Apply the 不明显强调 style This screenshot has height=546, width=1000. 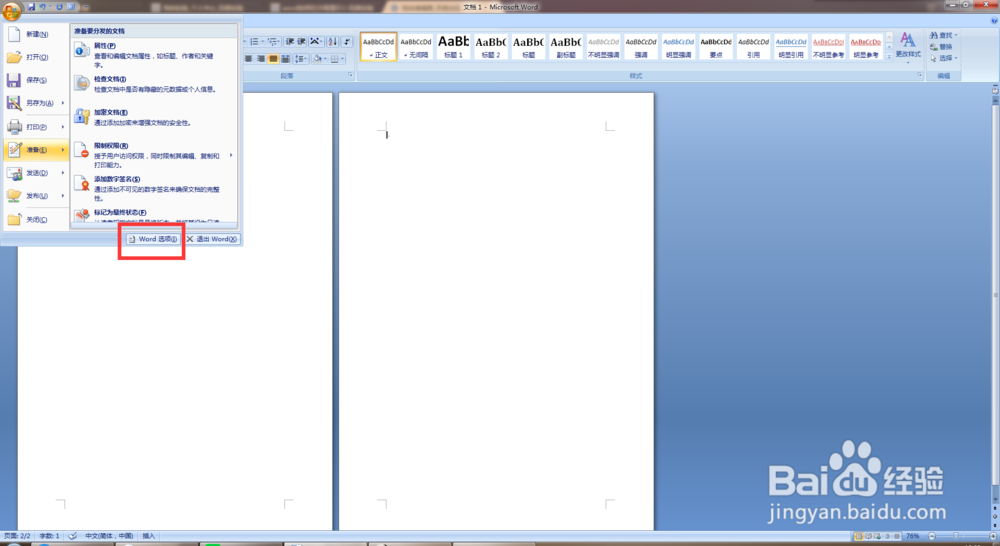point(603,47)
